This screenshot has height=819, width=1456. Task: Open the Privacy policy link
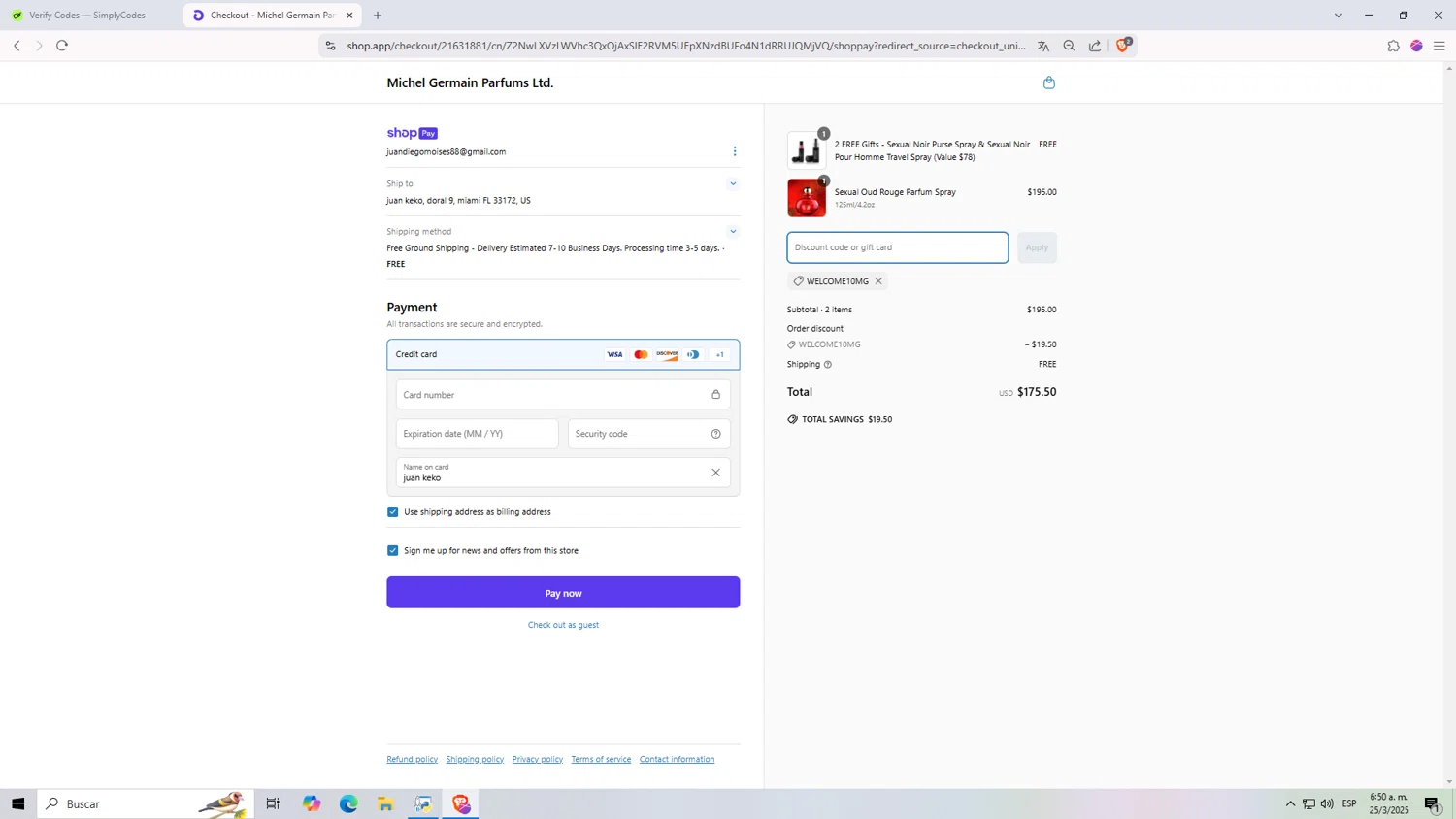click(x=538, y=760)
